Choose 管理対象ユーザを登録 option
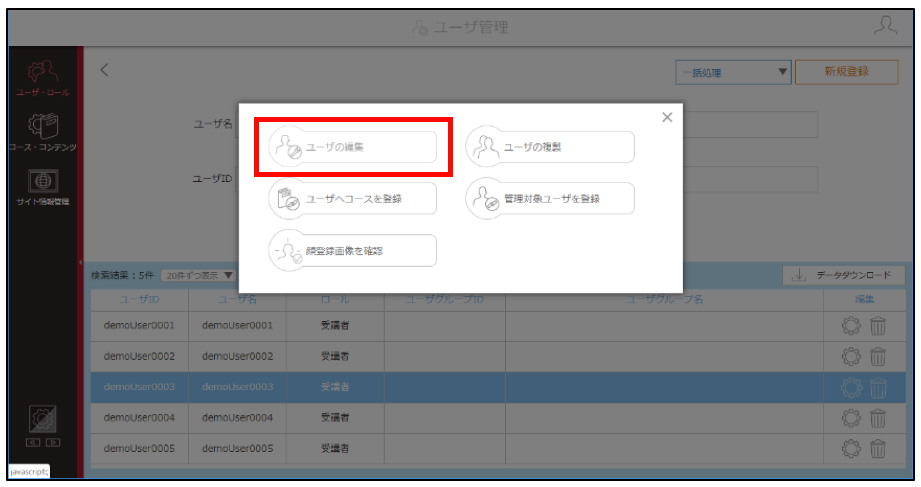The height and width of the screenshot is (487, 921). coord(550,199)
